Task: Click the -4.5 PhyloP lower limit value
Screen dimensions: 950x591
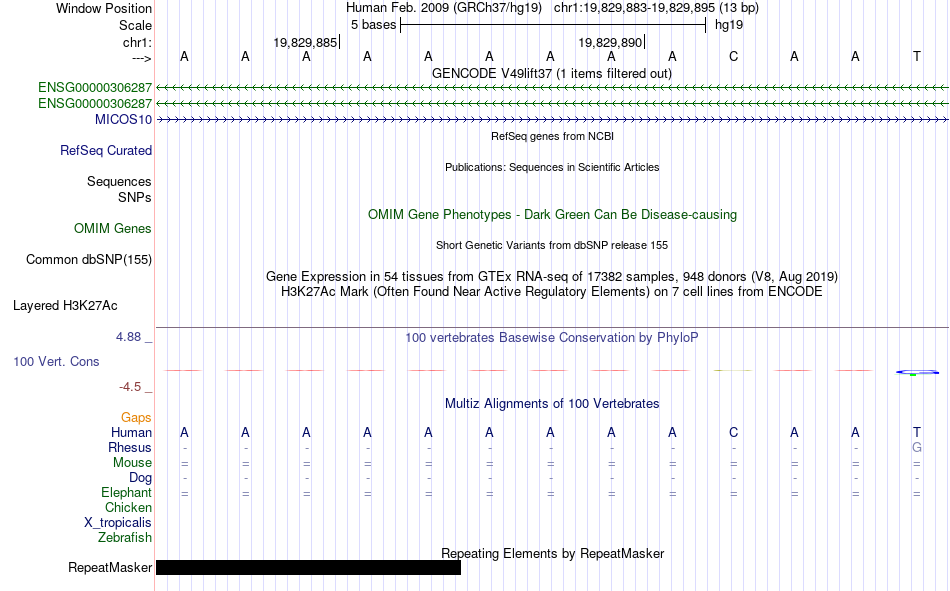Action: 130,387
